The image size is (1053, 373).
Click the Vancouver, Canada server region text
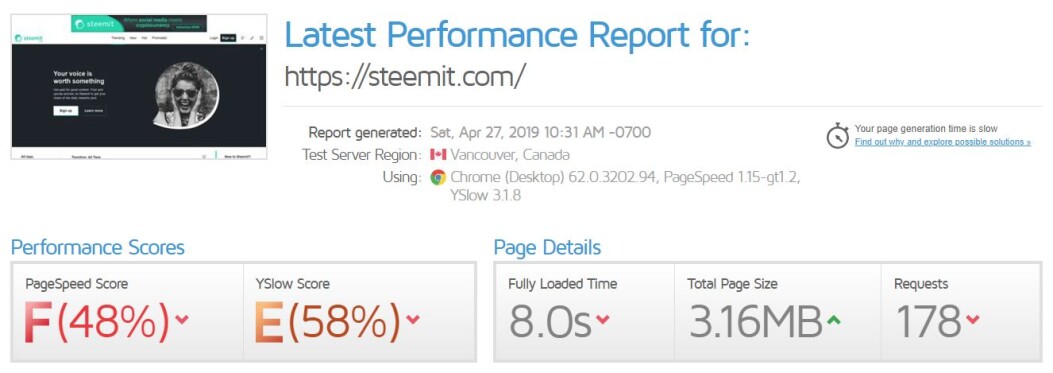pyautogui.click(x=510, y=155)
